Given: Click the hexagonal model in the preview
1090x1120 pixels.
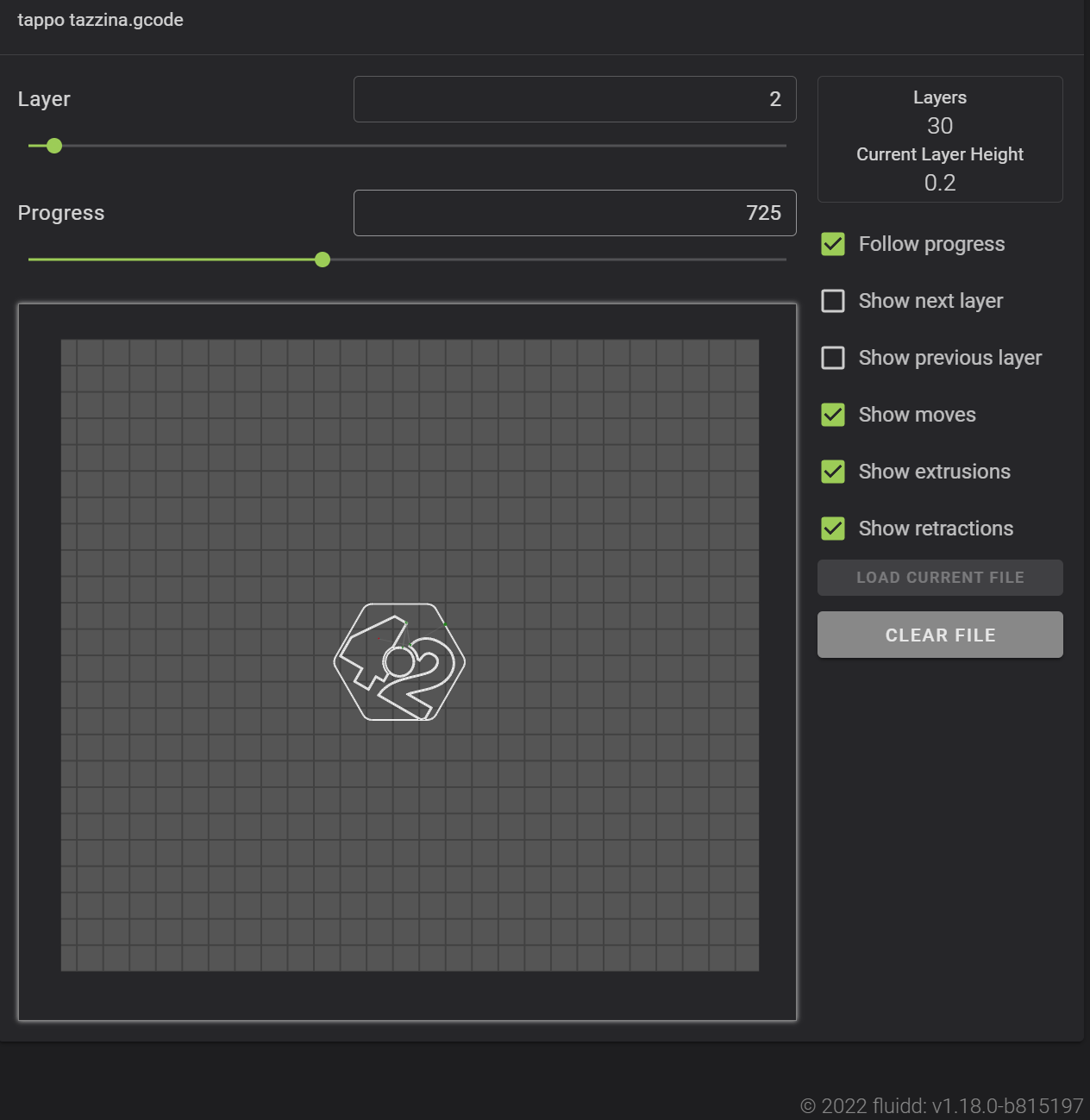Looking at the screenshot, I should (x=399, y=662).
